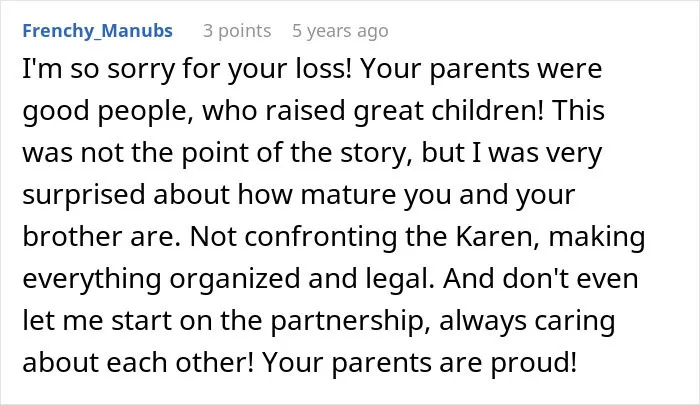Click the word "surprised" starting the fourth line
700x405 pixels.
click(84, 195)
